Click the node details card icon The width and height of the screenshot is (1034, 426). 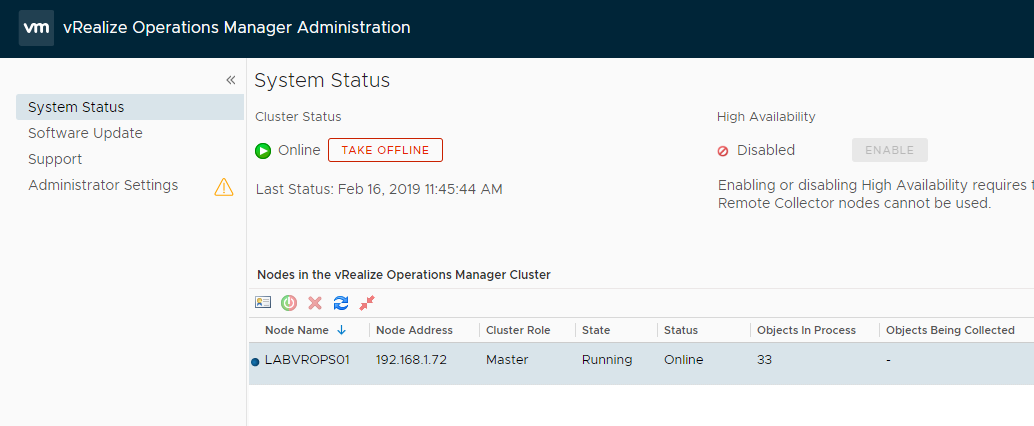[x=263, y=302]
